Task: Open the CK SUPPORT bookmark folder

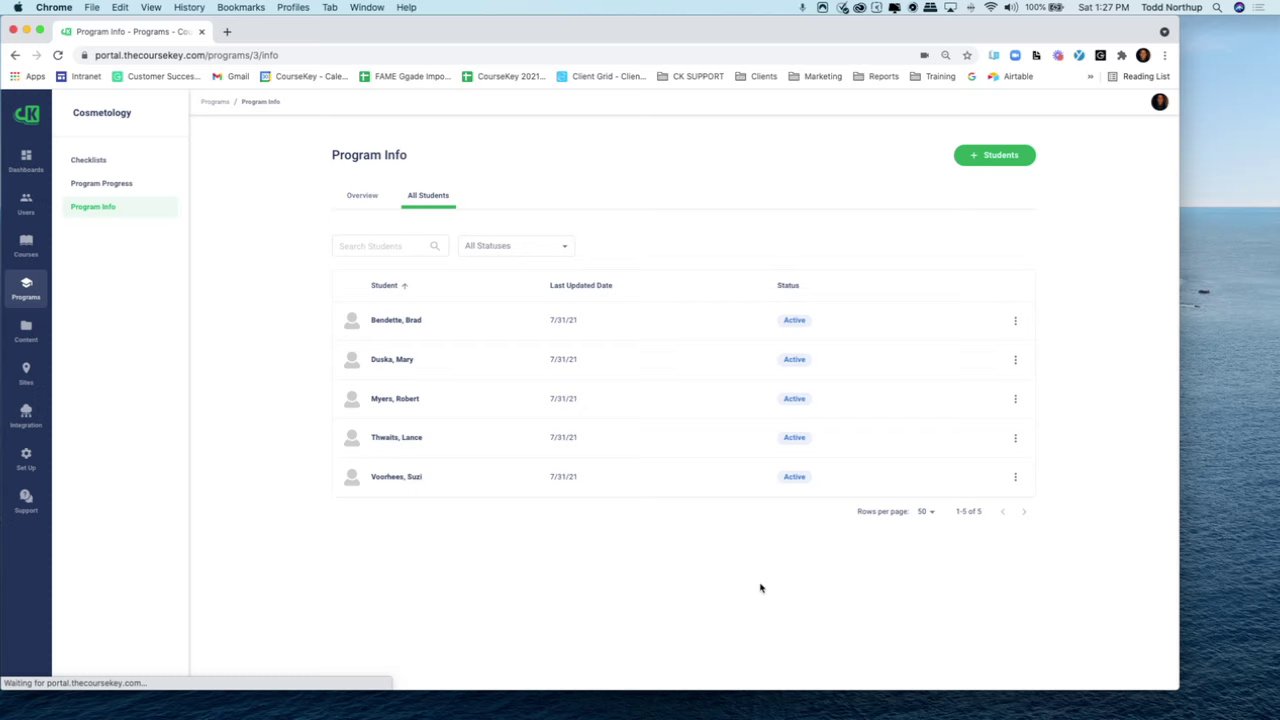Action: tap(690, 76)
